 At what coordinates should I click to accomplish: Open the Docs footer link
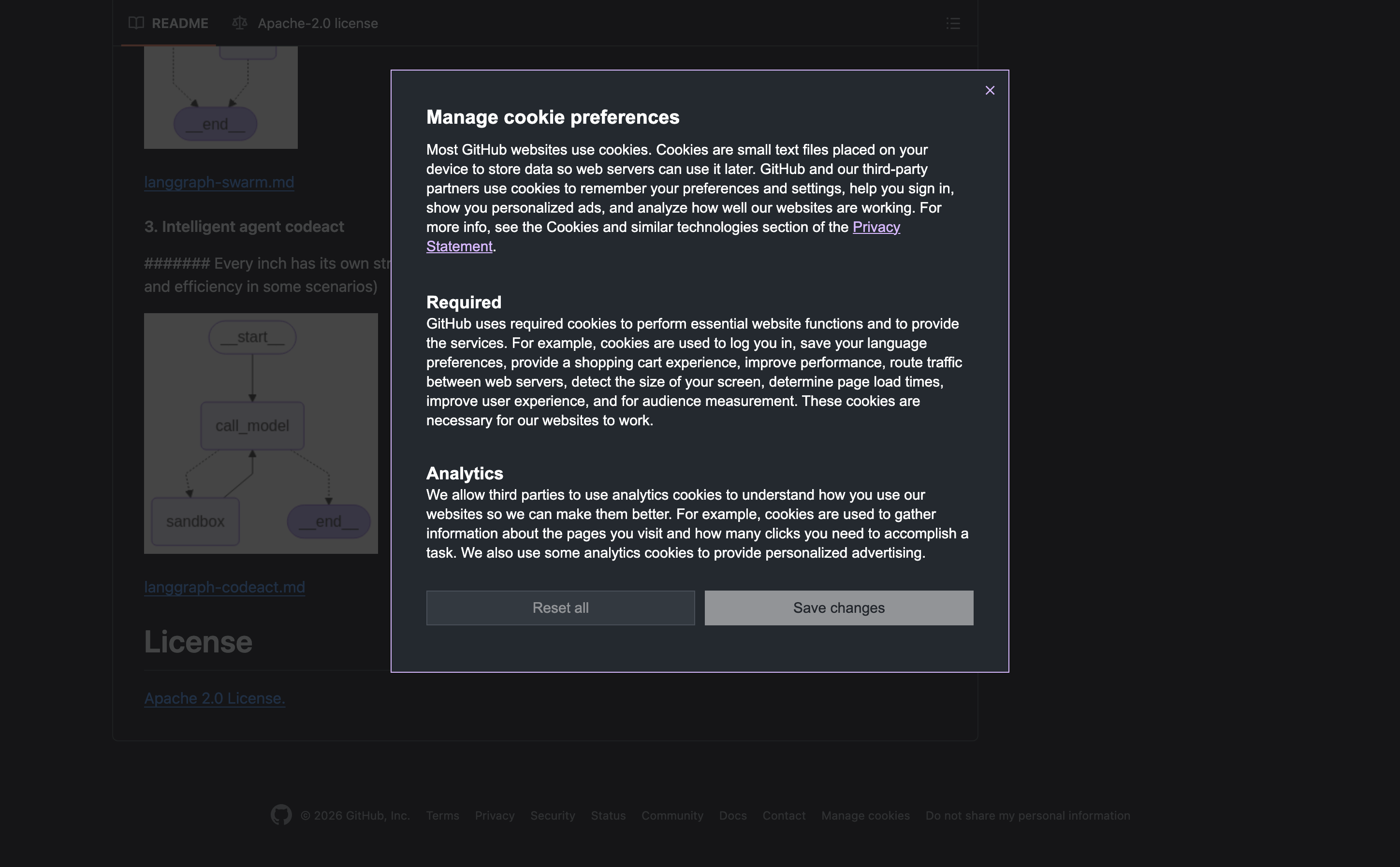click(732, 815)
